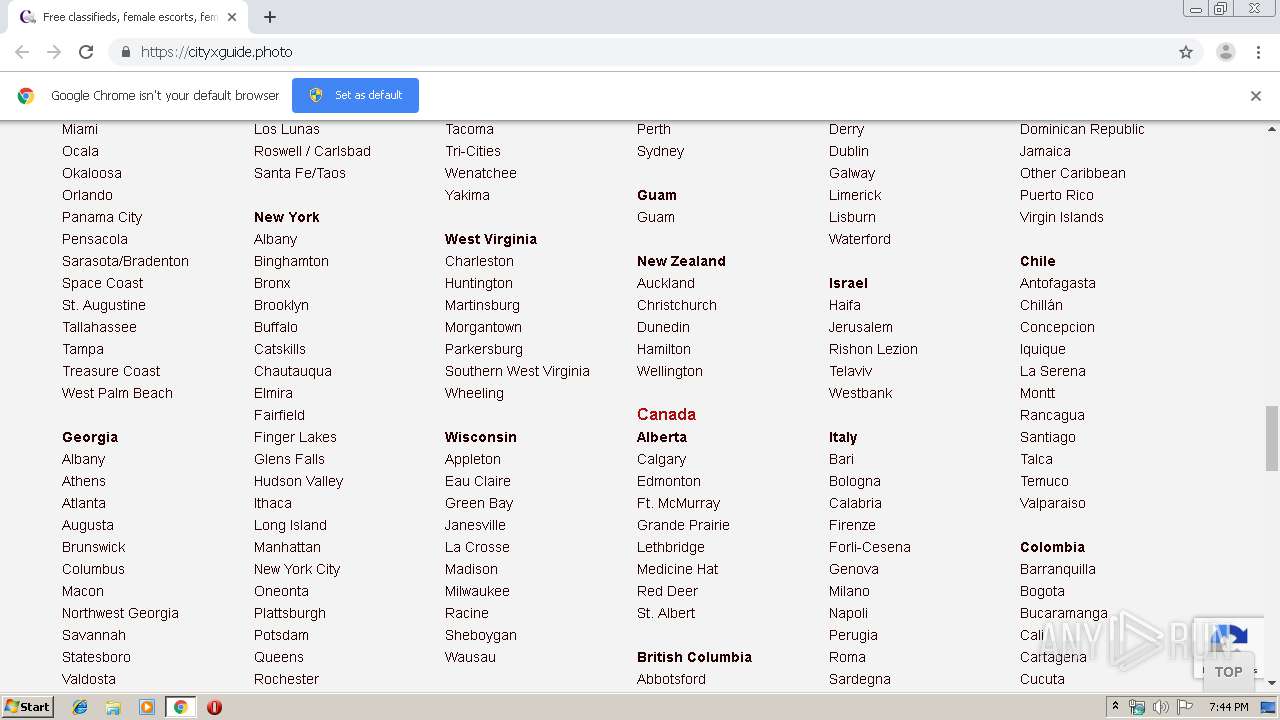Open the red Opera taskbar icon
Screen dimensions: 1280x720
[214, 707]
